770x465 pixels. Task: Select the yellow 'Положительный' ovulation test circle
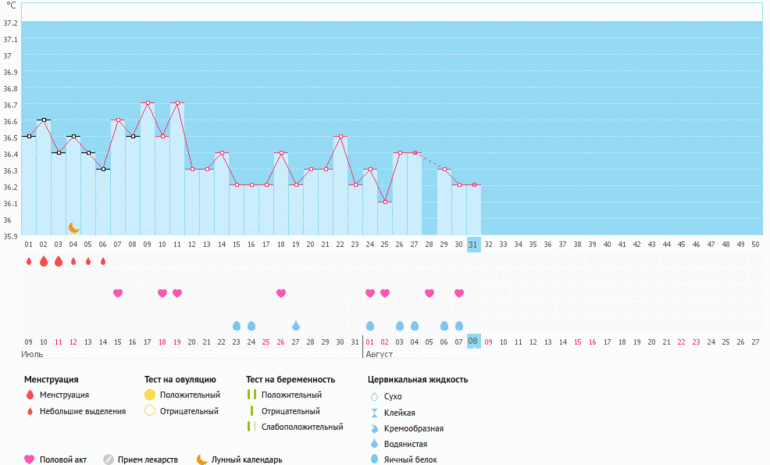(150, 396)
